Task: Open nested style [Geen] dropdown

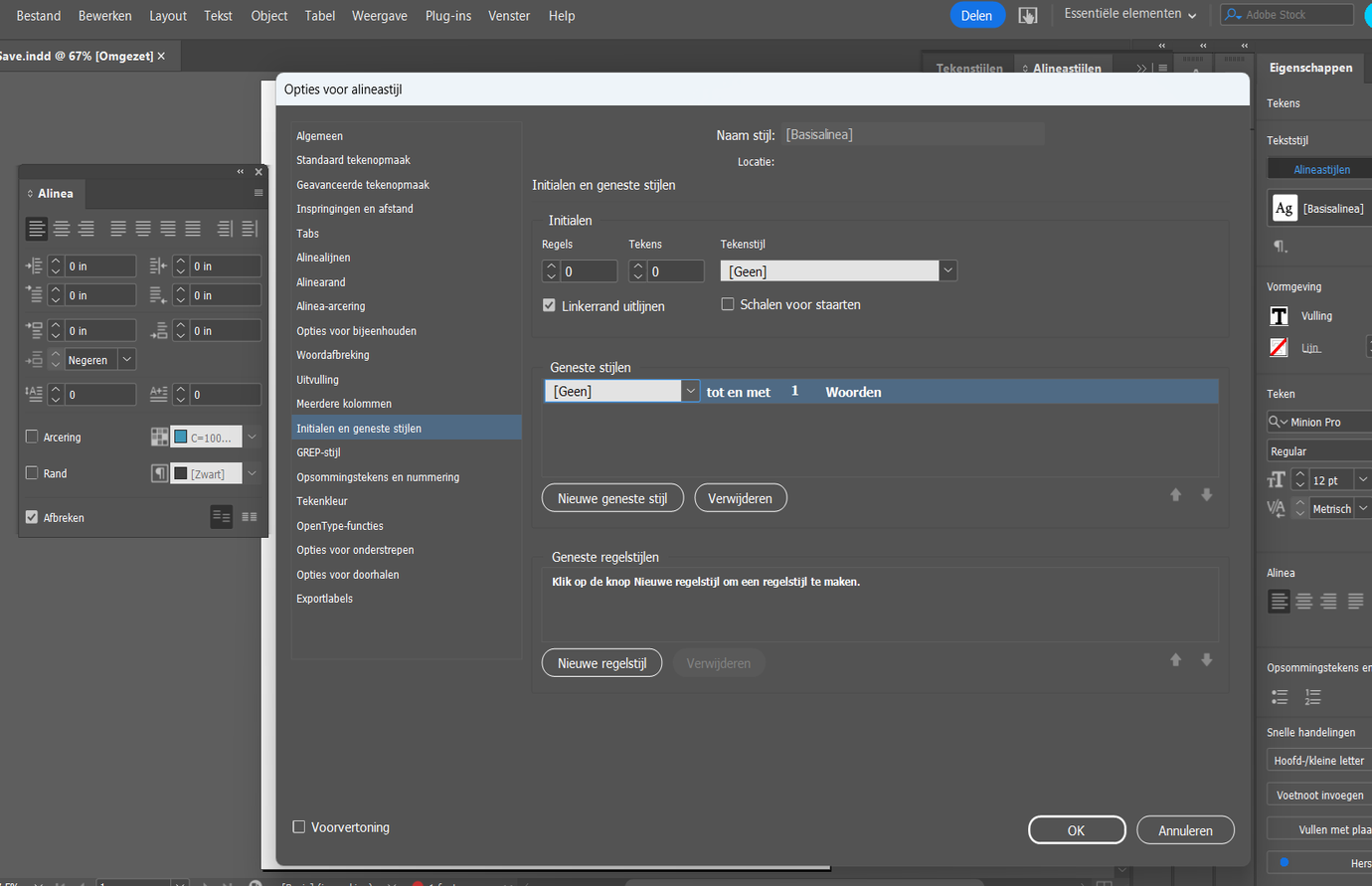Action: pyautogui.click(x=690, y=391)
